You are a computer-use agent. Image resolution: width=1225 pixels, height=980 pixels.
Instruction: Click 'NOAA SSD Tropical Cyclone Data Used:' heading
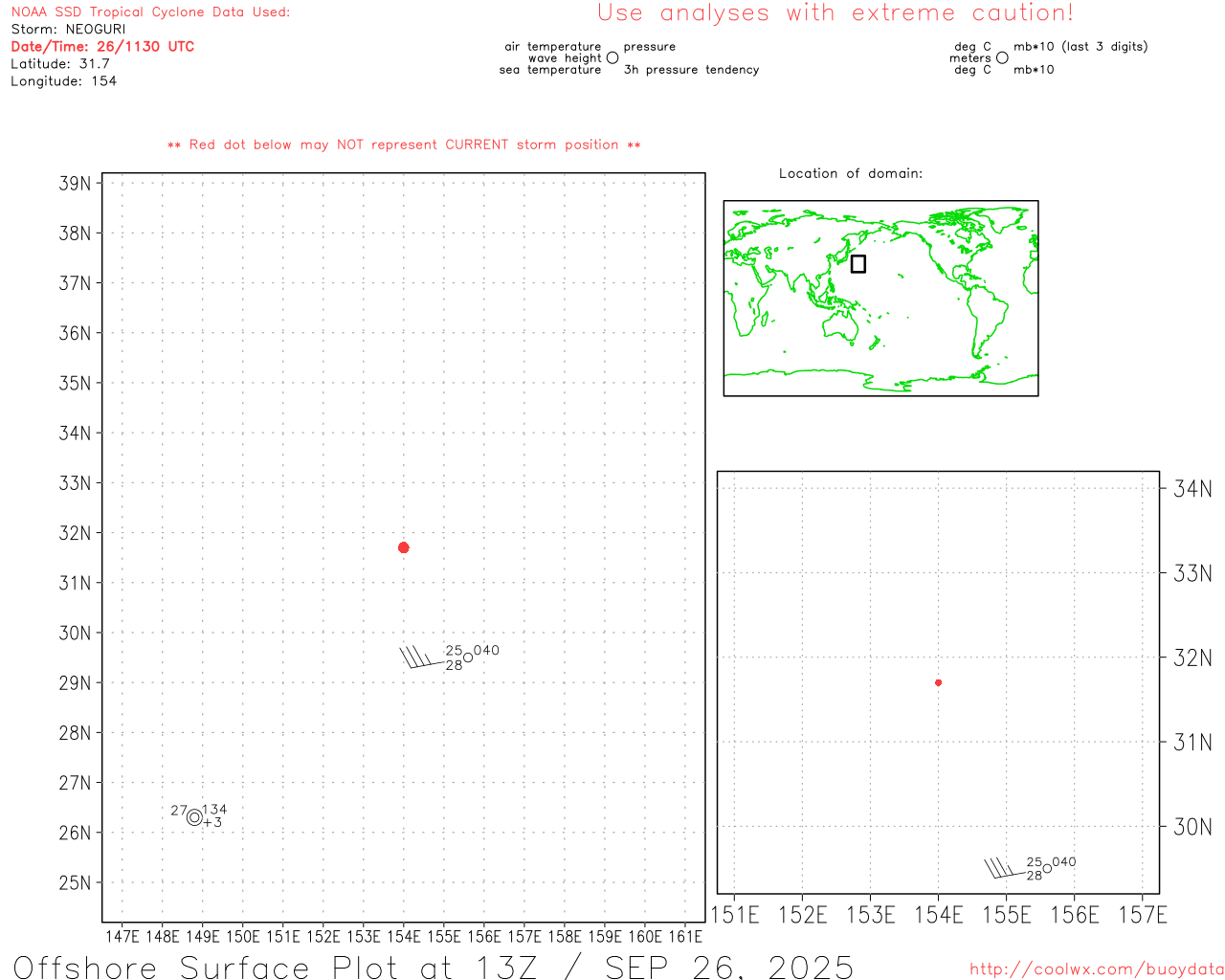pyautogui.click(x=150, y=11)
